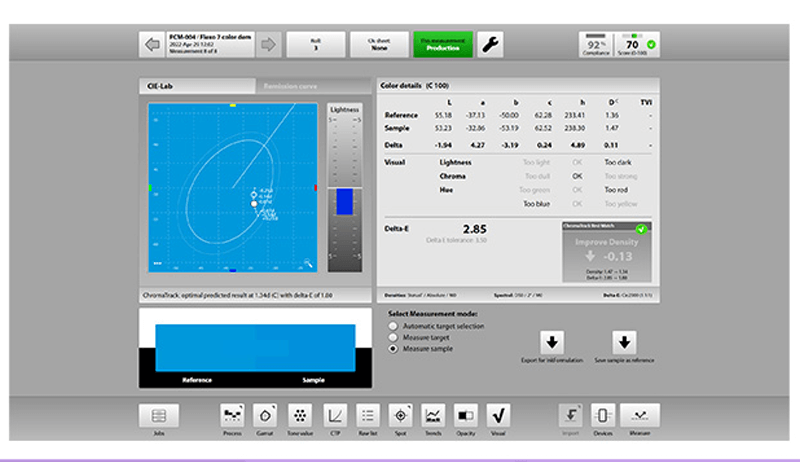Select Measure sample mode
Screen dimensions: 800x470
(393, 349)
